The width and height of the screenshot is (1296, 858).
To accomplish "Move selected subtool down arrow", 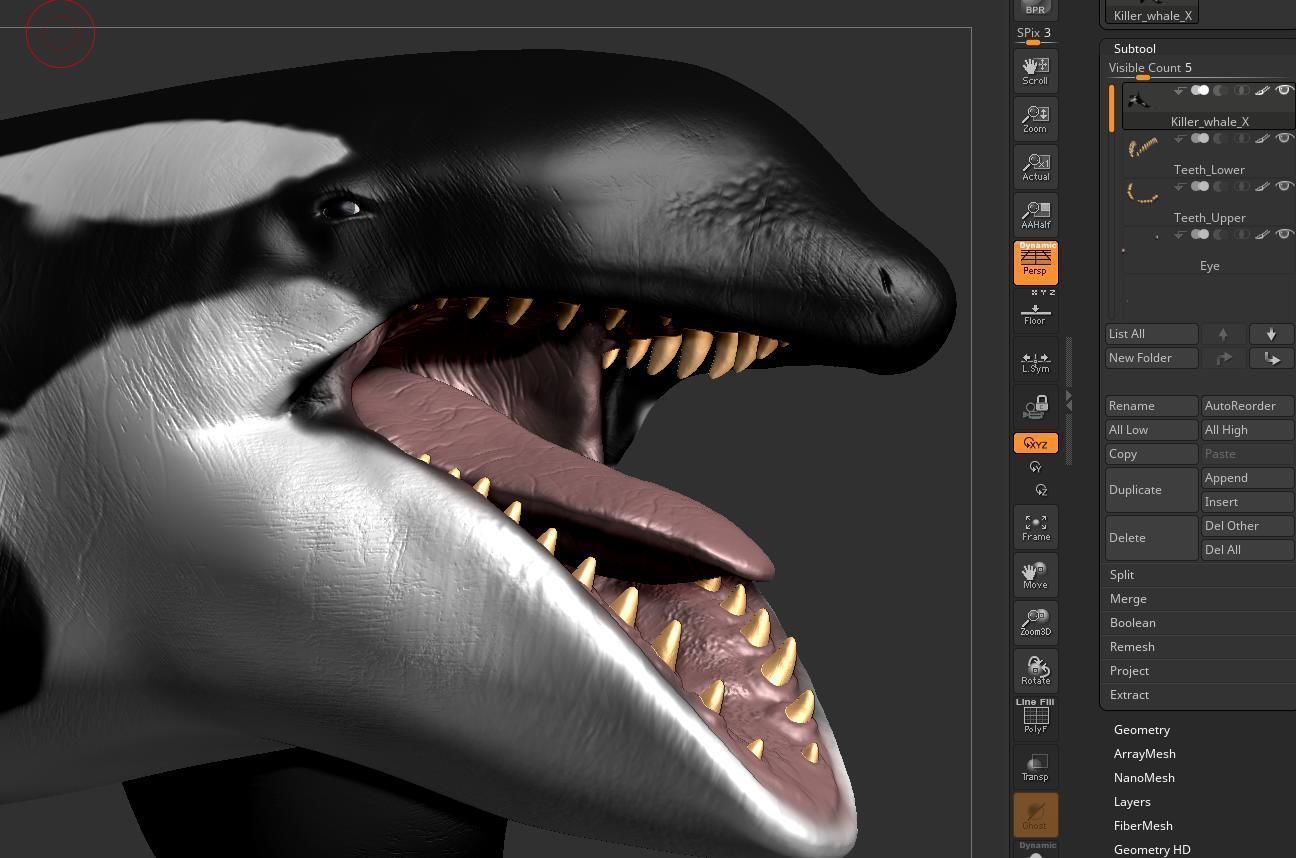I will 1271,334.
